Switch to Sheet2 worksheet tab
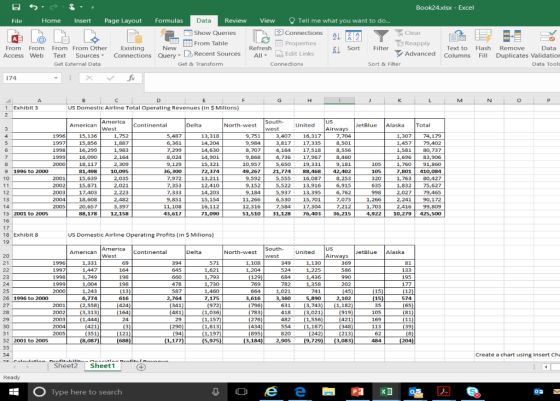Screen dimensions: 560x401 65,366
